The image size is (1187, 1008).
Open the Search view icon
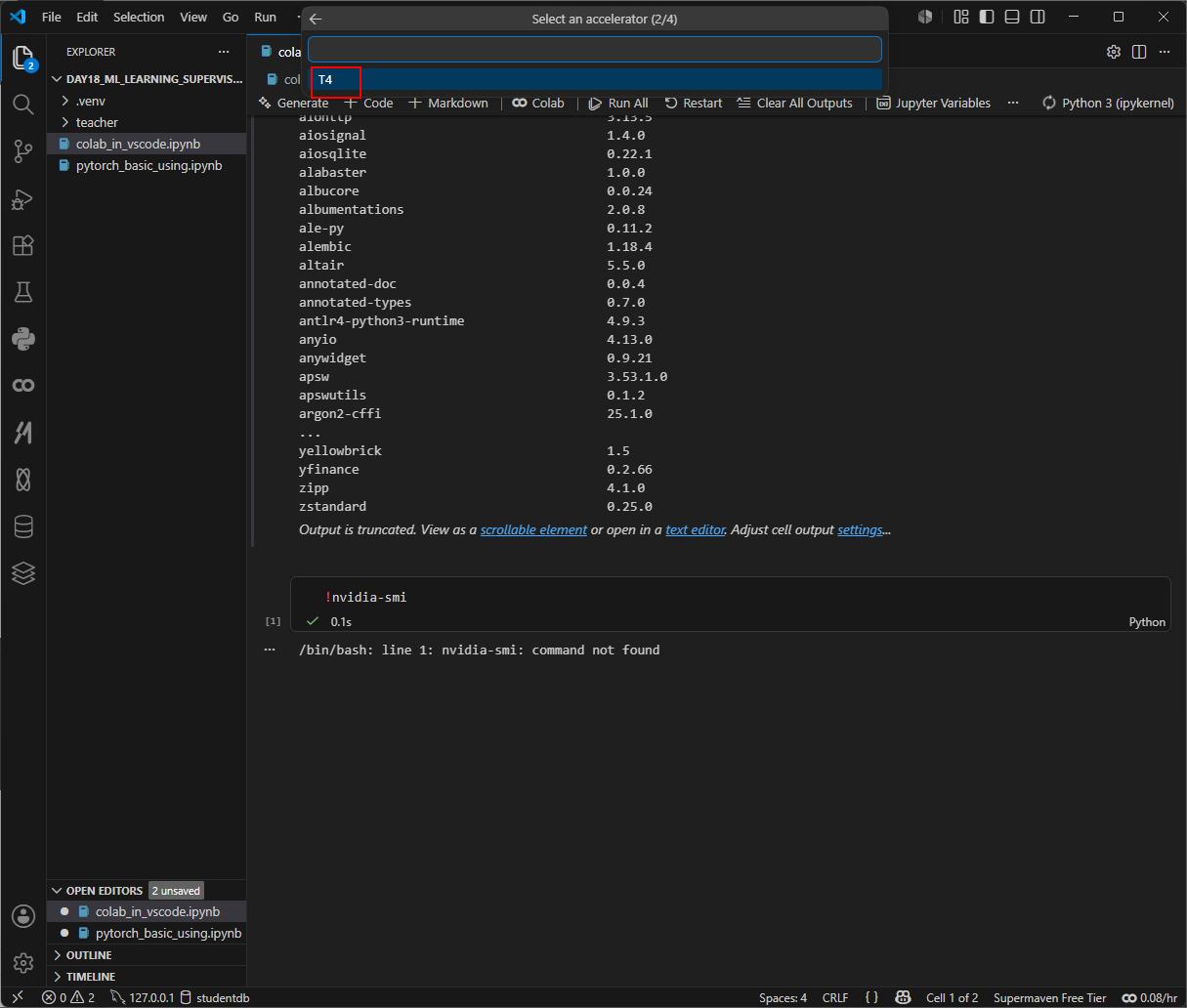tap(23, 104)
